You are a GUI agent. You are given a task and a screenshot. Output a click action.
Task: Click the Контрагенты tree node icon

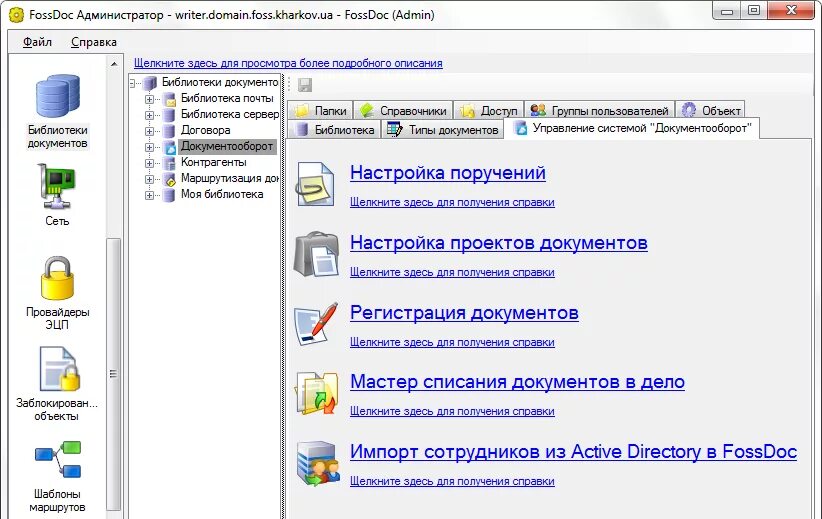[169, 163]
